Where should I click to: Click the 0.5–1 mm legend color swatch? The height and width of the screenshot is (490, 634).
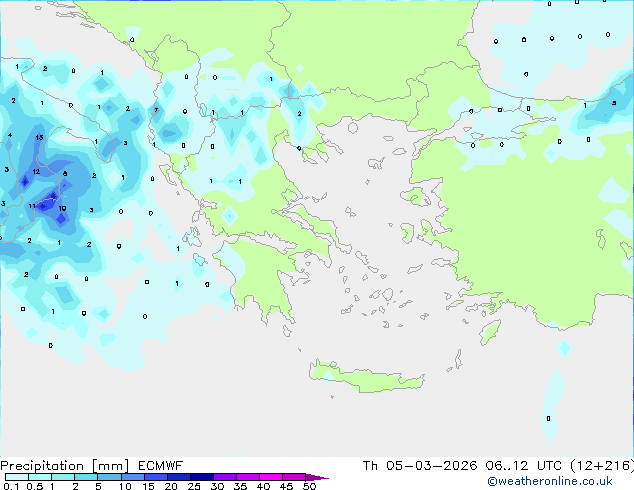click(x=40, y=477)
